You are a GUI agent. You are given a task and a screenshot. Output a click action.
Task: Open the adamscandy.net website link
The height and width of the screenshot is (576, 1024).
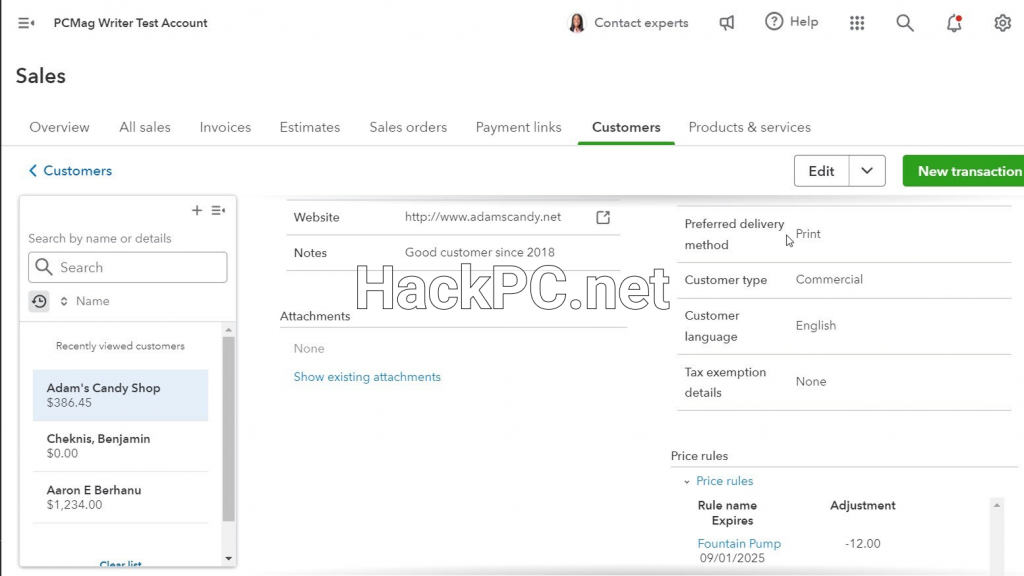(483, 217)
